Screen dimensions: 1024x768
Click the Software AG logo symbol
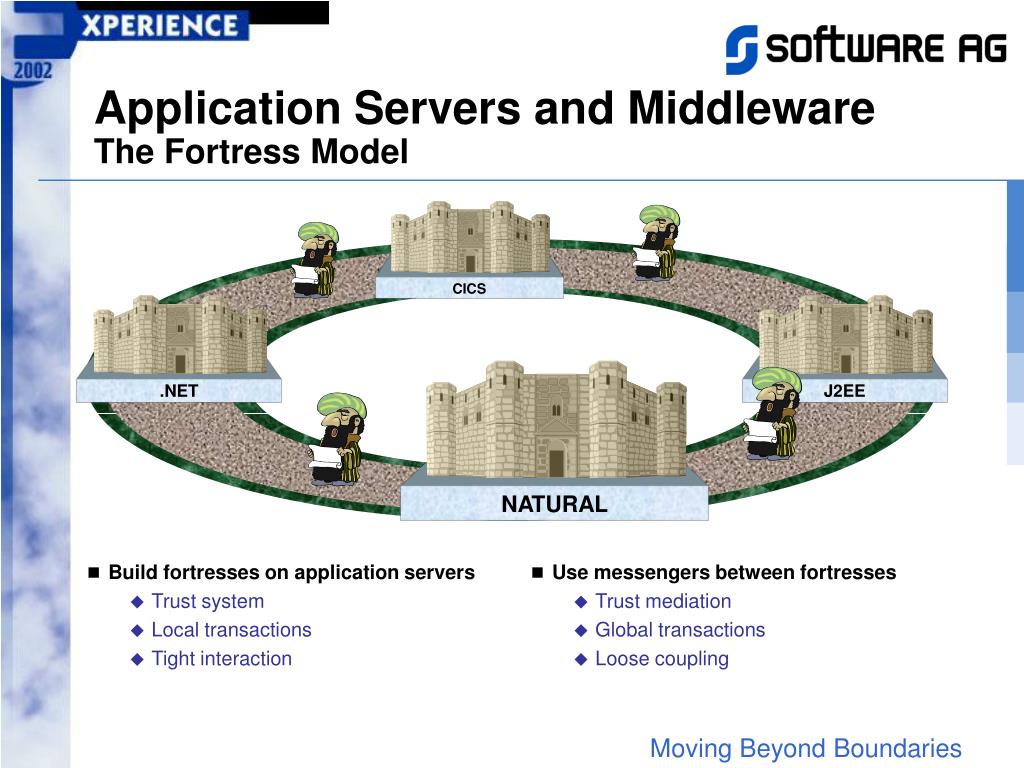(741, 49)
